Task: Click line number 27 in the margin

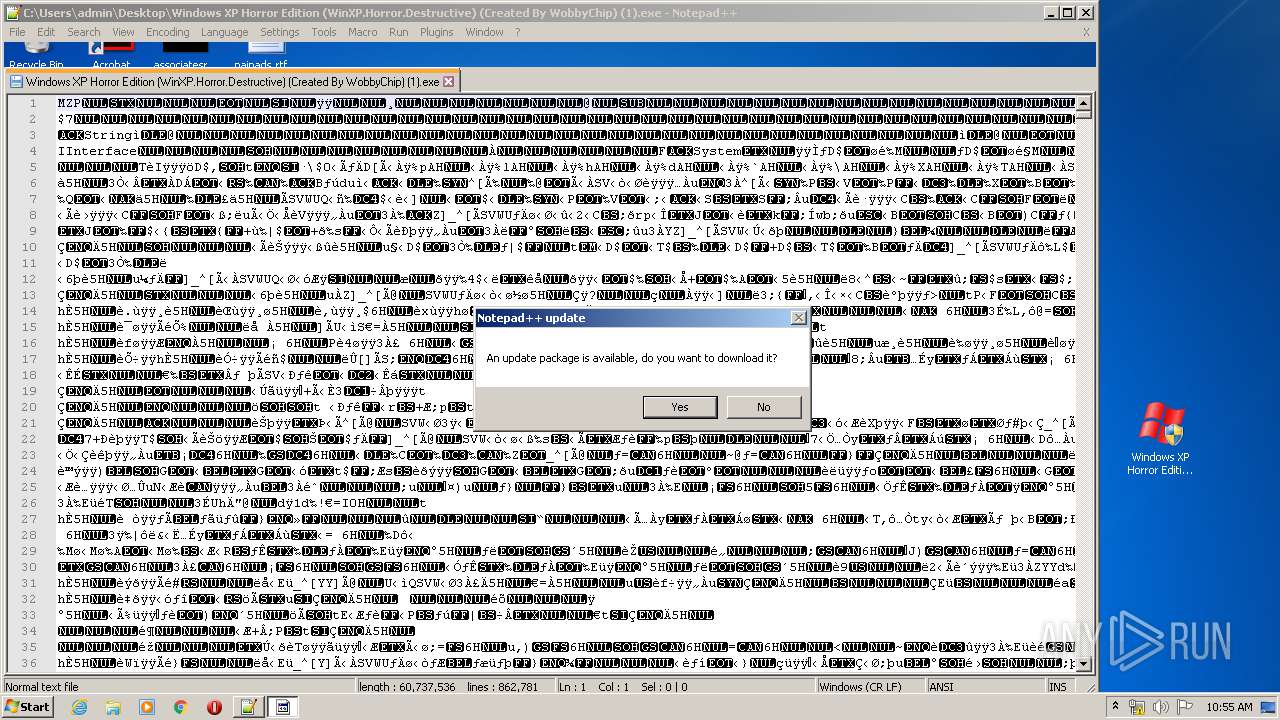Action: coord(30,519)
